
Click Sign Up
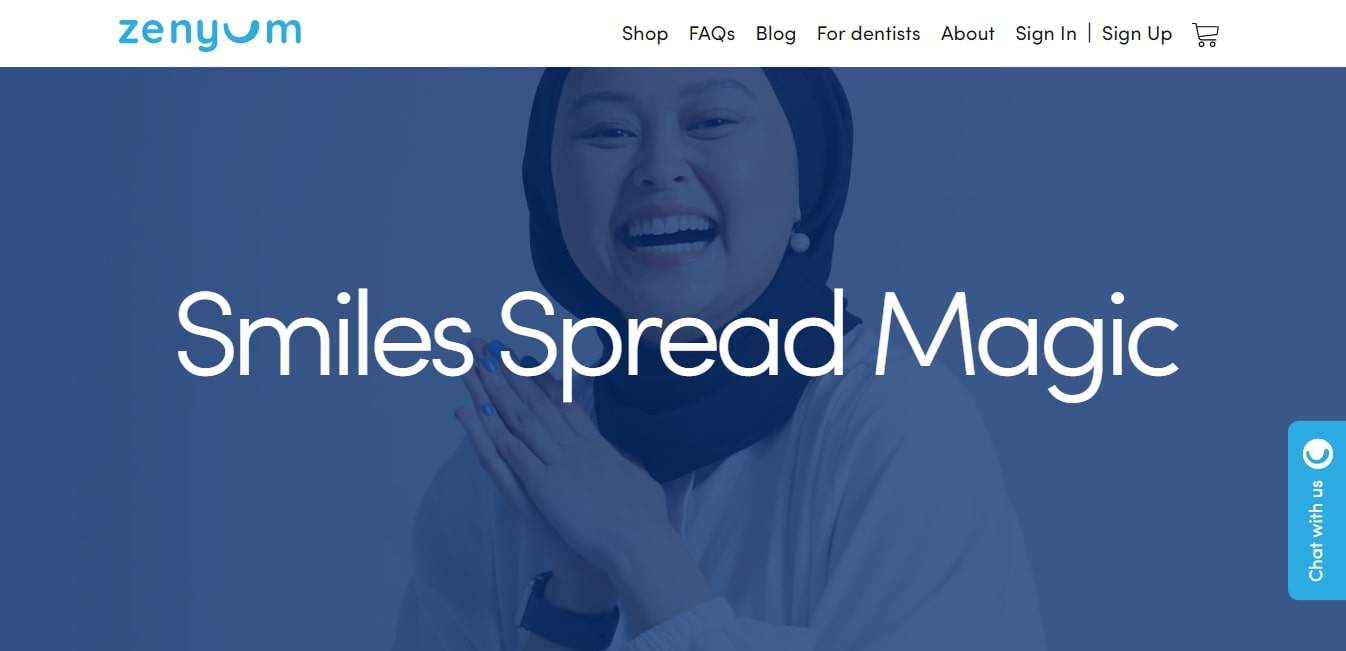pyautogui.click(x=1137, y=34)
